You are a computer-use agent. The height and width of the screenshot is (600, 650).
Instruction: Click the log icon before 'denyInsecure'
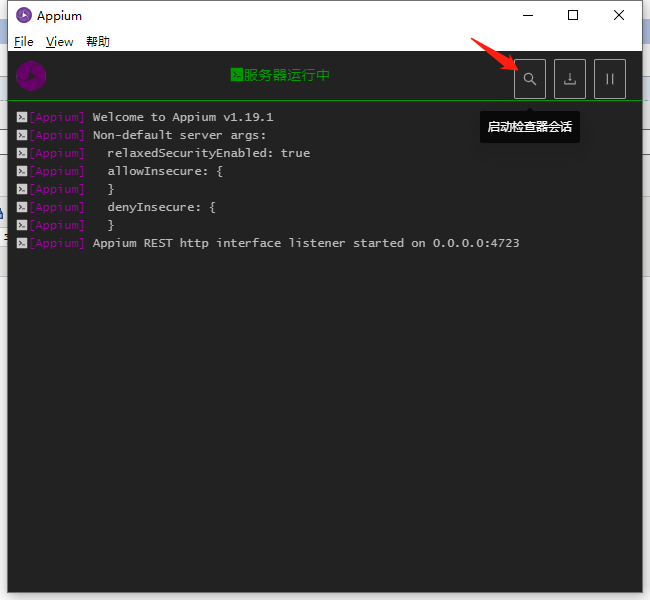coord(22,207)
